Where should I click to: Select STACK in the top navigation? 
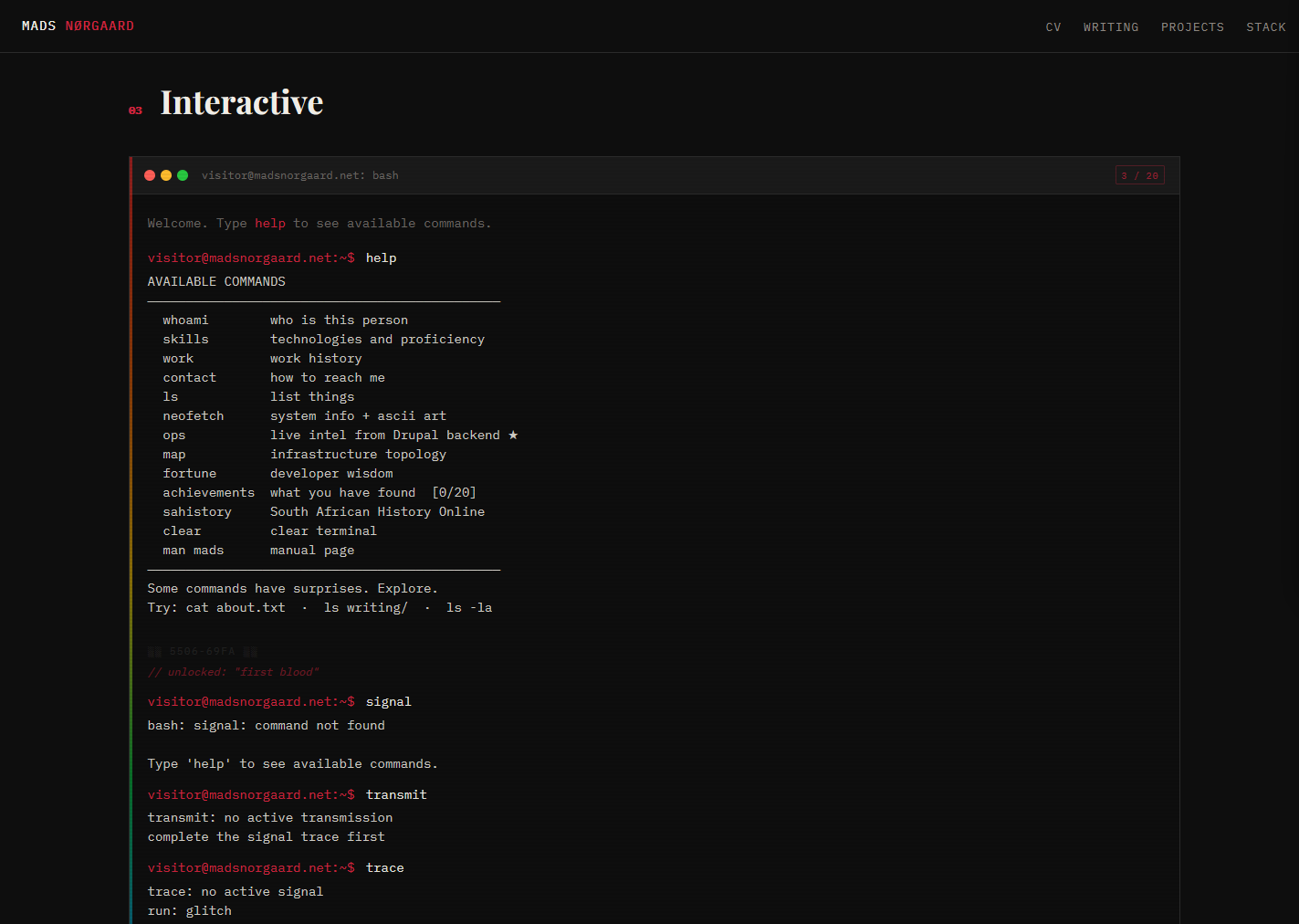(1265, 27)
